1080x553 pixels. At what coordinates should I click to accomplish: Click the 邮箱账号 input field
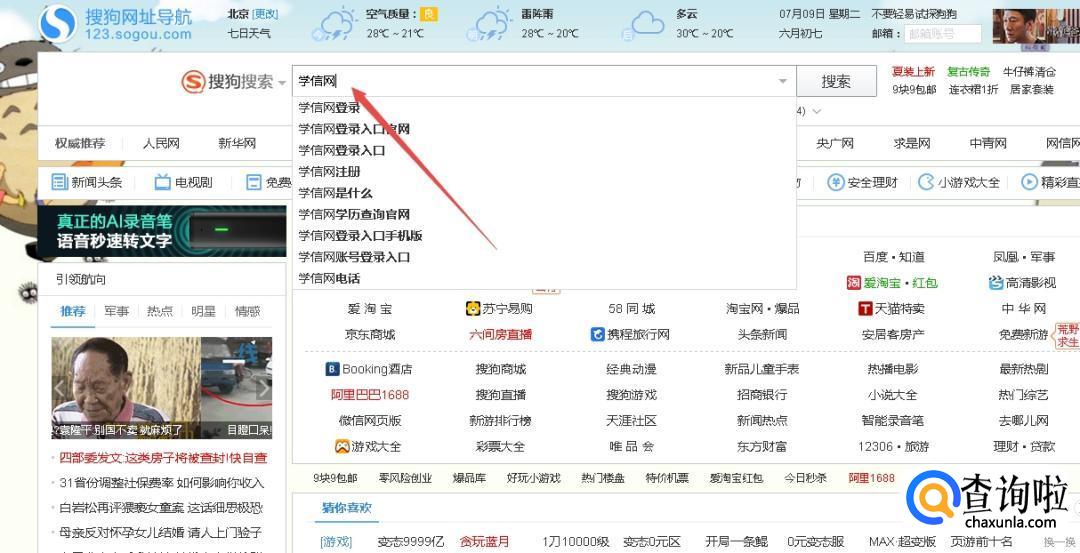pos(943,33)
